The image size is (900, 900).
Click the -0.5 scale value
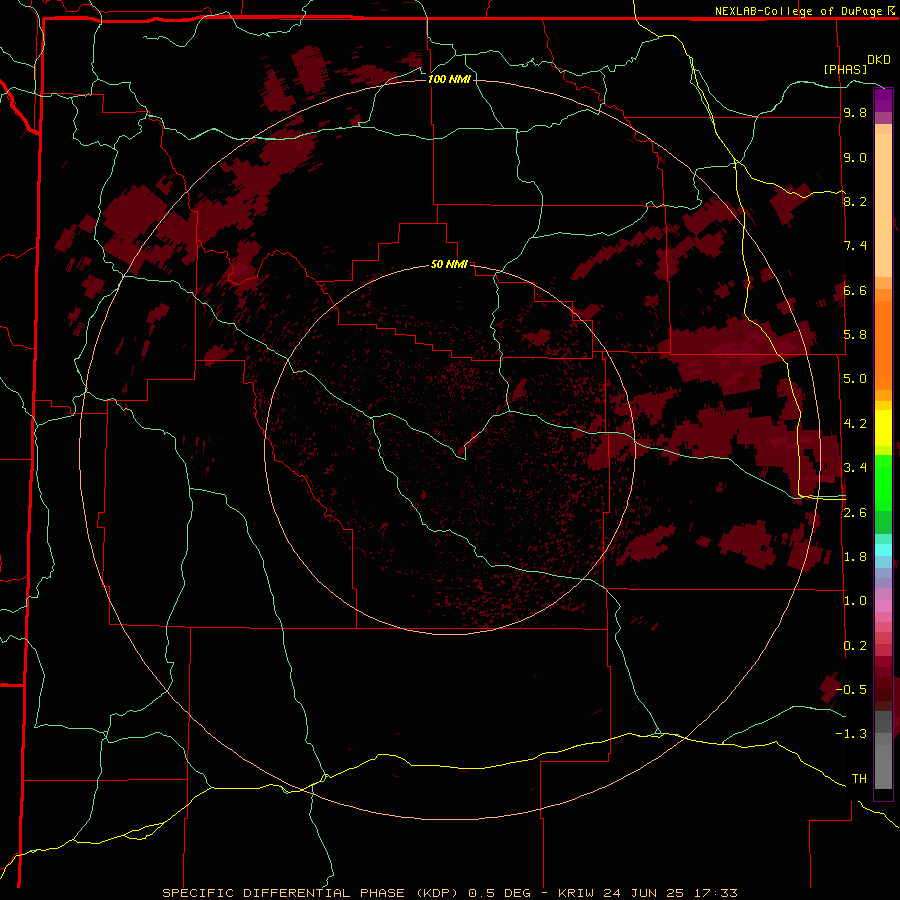(851, 689)
